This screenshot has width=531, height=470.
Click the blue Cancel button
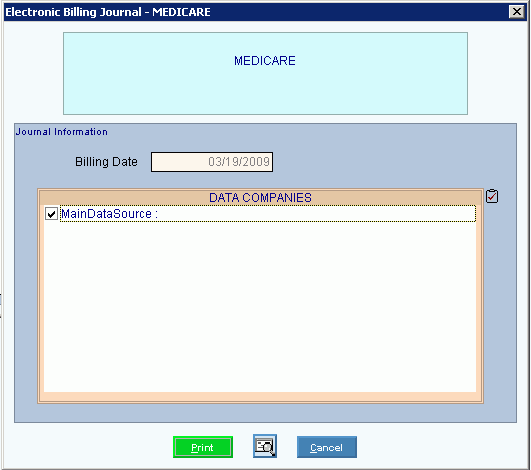tap(326, 447)
